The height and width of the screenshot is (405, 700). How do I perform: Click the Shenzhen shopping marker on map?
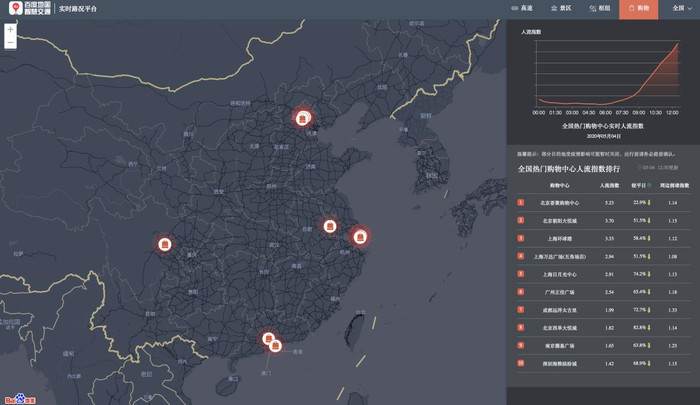coord(276,346)
